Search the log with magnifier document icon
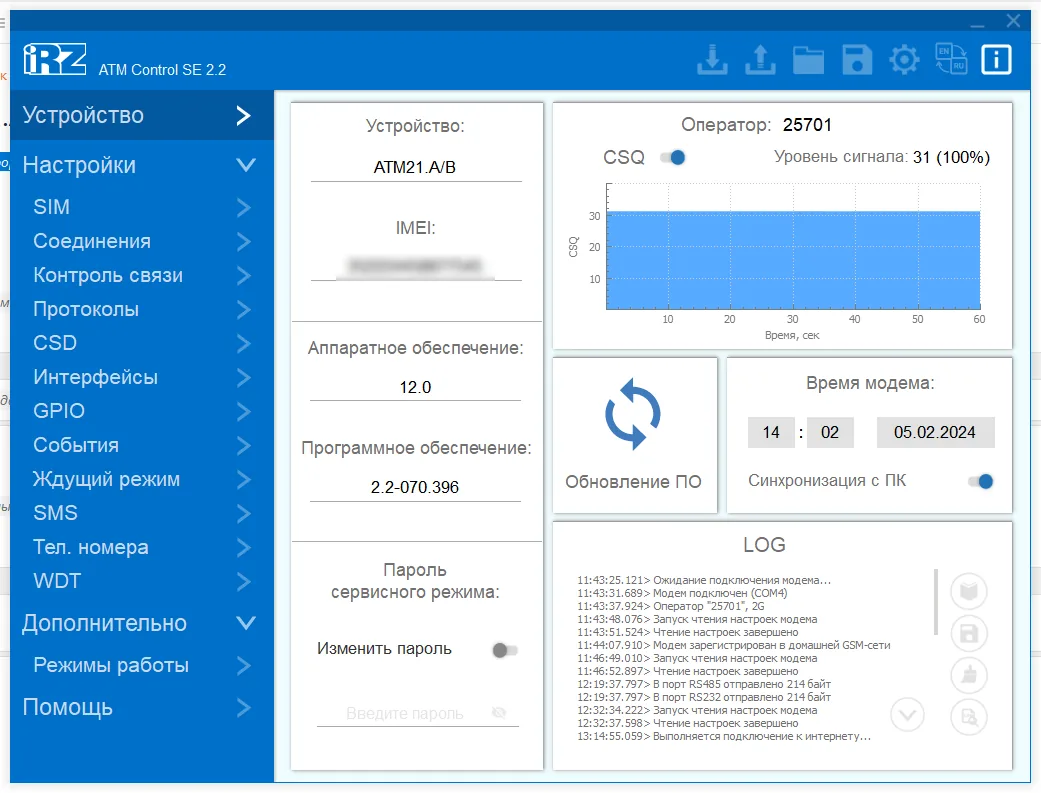The image size is (1041, 793). (x=969, y=717)
